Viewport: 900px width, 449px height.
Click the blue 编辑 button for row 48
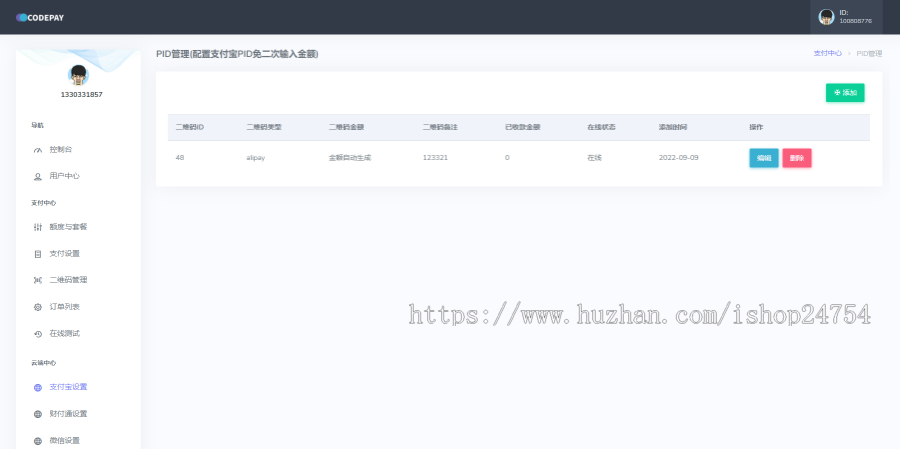(764, 158)
